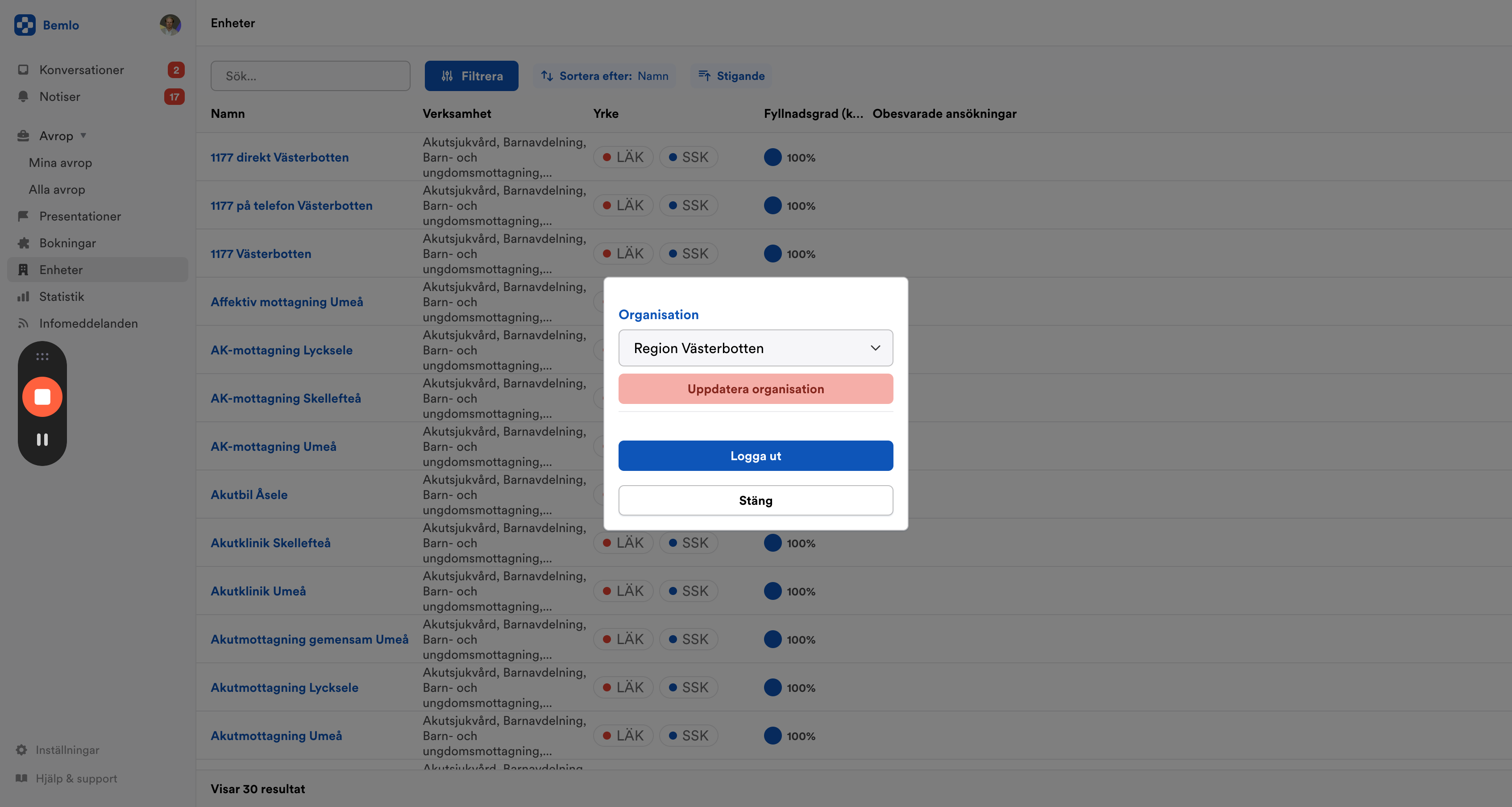Click the recorder drag handle dots
The width and height of the screenshot is (1512, 807).
click(x=42, y=356)
